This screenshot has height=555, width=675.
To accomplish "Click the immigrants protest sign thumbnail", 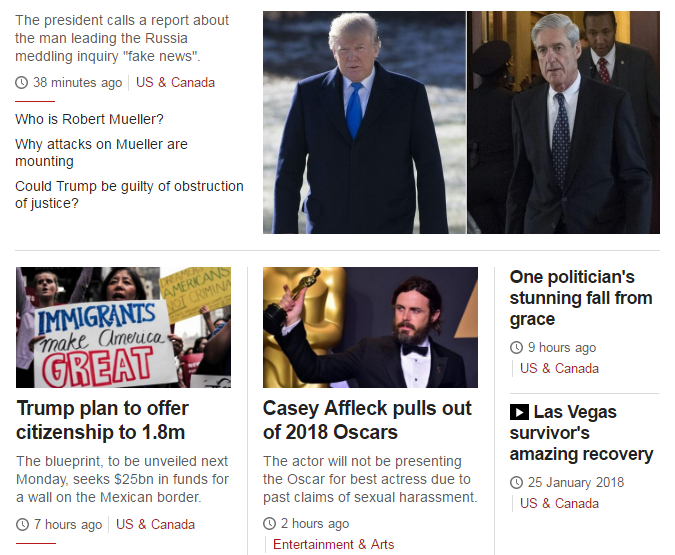I will tap(124, 327).
